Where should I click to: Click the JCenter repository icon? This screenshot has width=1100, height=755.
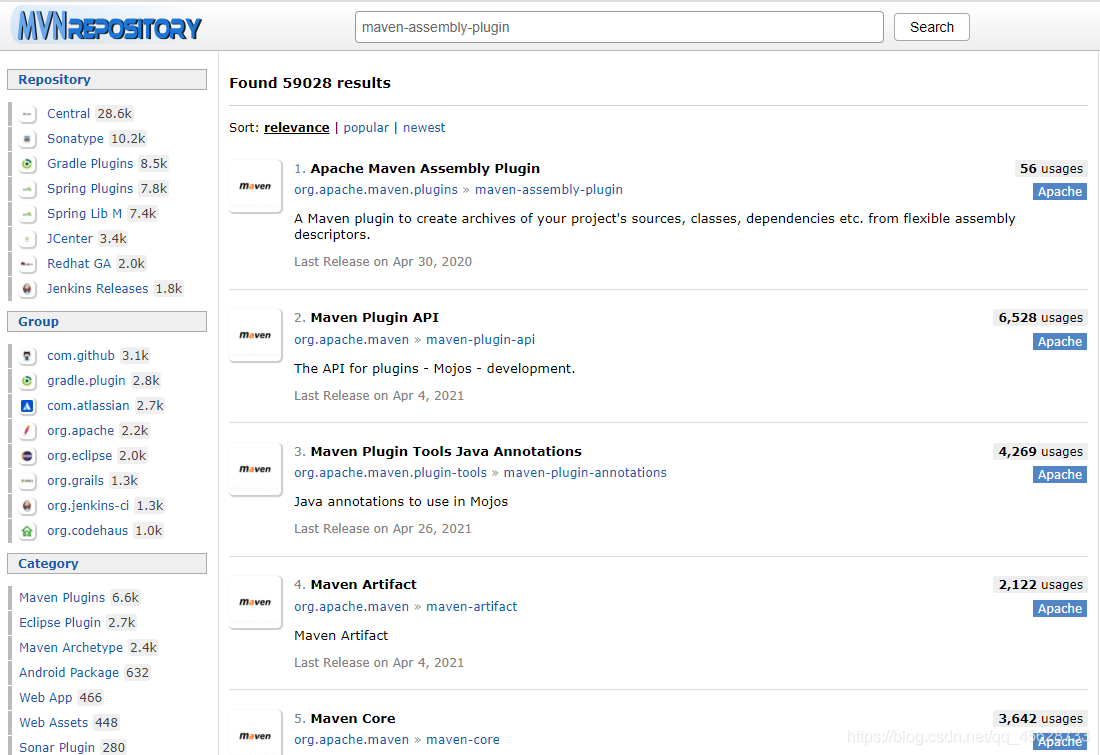click(x=27, y=239)
